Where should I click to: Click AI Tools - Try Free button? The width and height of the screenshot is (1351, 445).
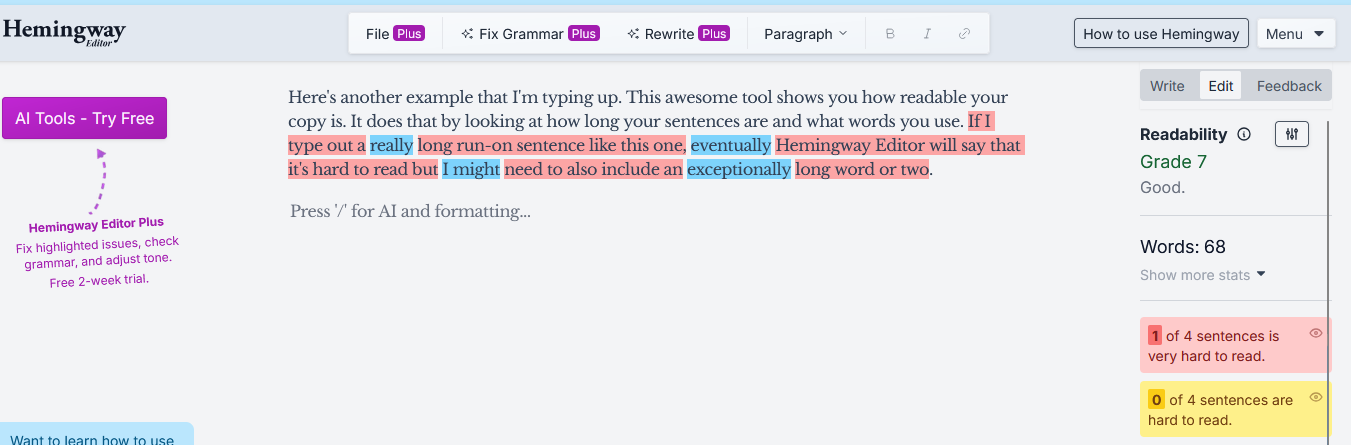[84, 118]
